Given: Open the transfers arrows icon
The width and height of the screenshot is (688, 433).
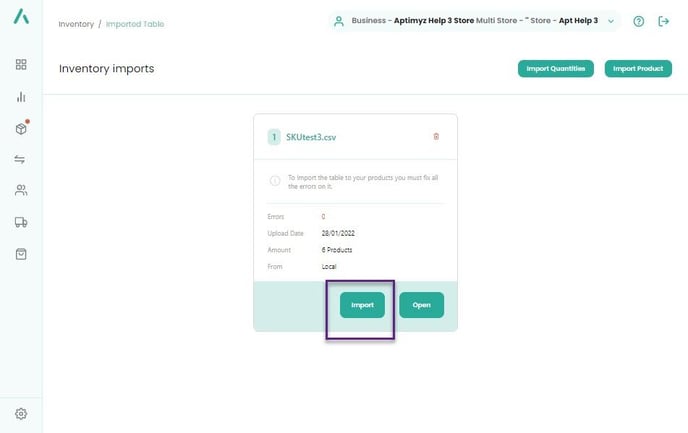Looking at the screenshot, I should (20, 159).
